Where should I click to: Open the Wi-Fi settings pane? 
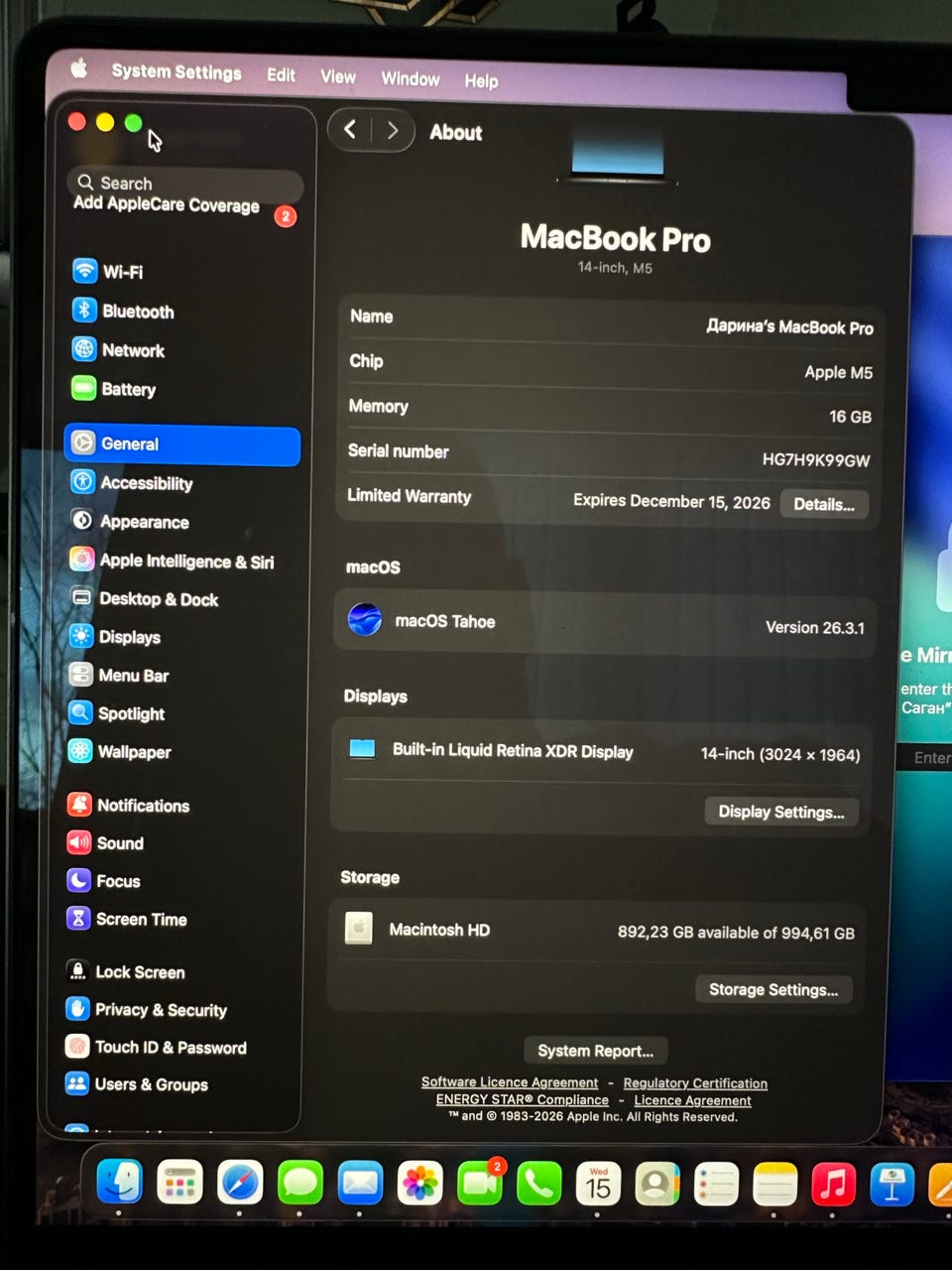[x=109, y=271]
